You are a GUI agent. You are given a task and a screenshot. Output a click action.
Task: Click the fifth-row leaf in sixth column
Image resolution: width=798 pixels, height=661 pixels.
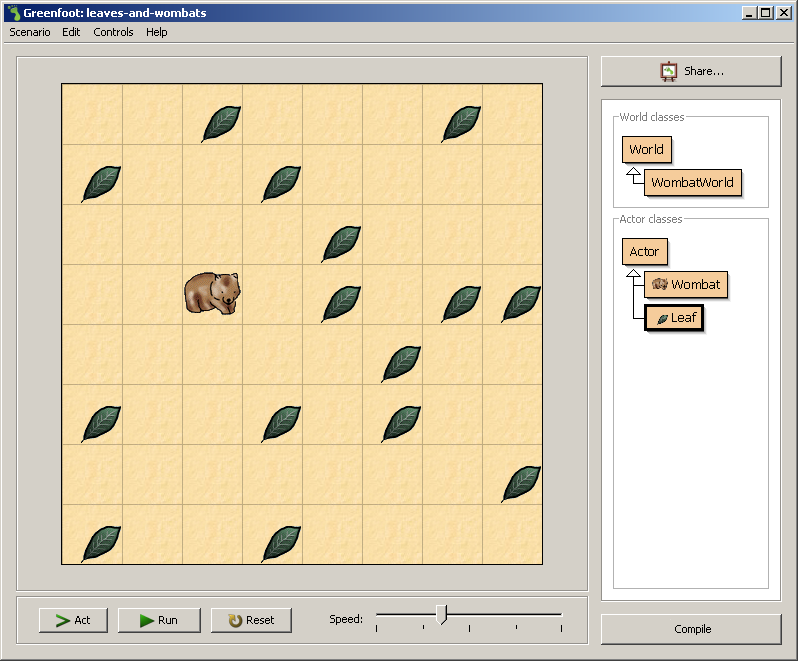coord(401,364)
